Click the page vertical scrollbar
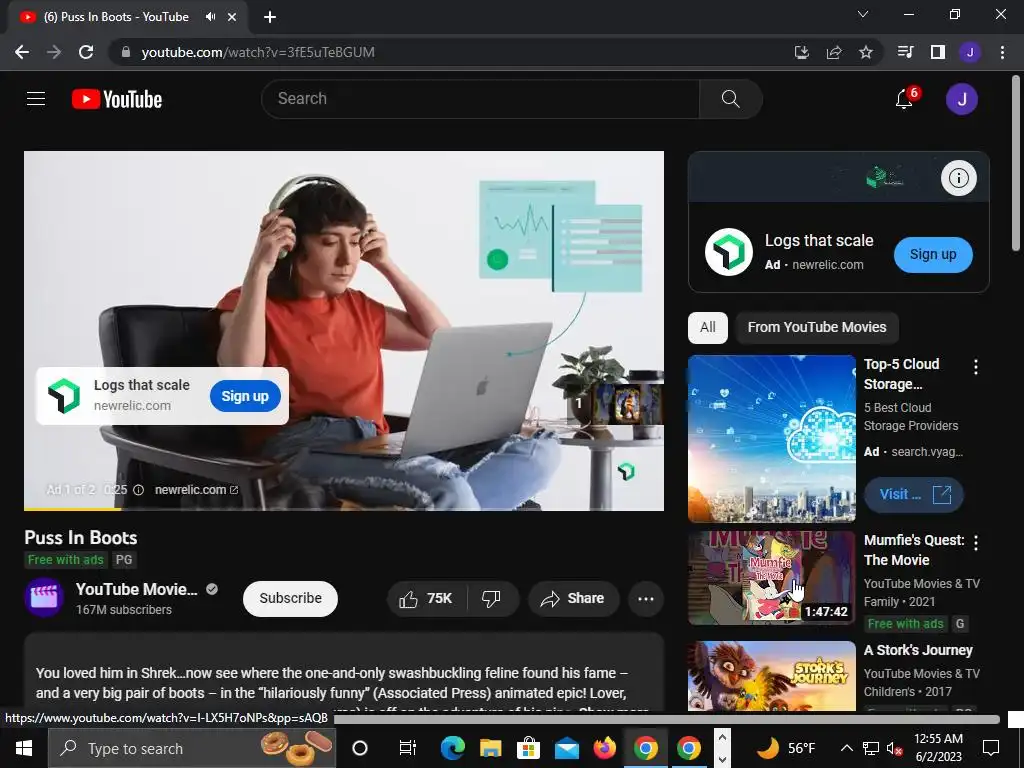The height and width of the screenshot is (768, 1024). click(x=1016, y=163)
